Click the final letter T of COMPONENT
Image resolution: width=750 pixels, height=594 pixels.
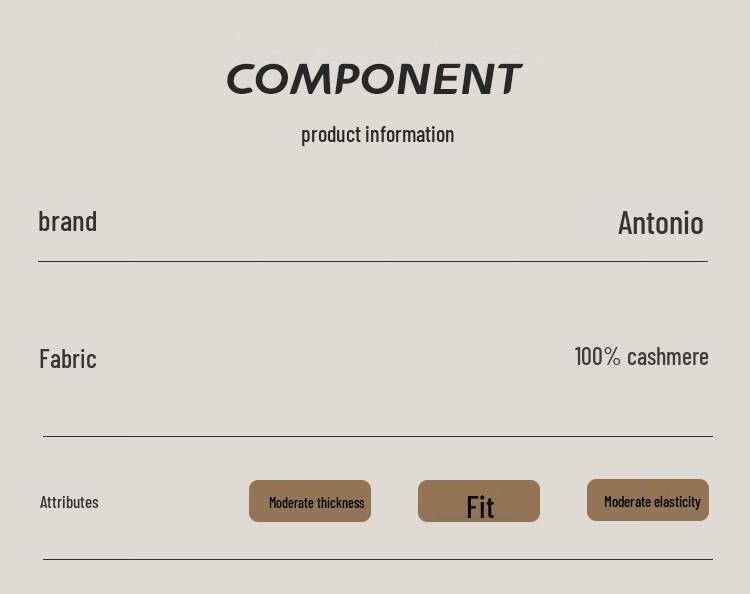click(508, 80)
